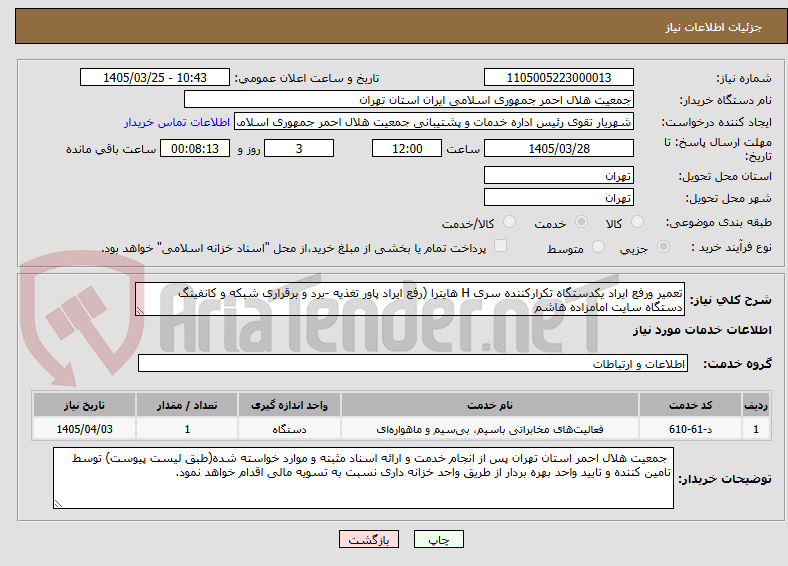Viewport: 788px width, 566px height.
Task: Select the کالا/خدمت radio button
Action: pos(510,222)
